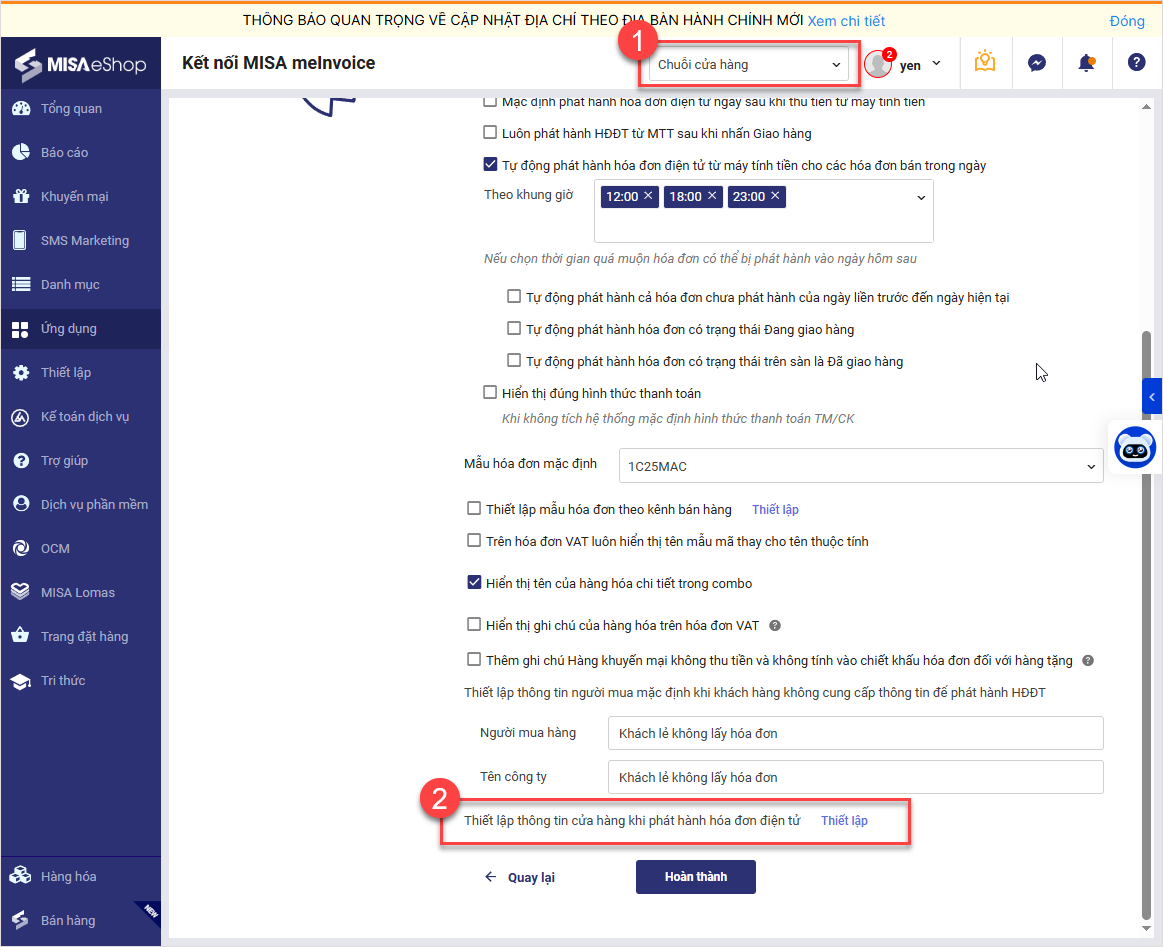Image resolution: width=1163 pixels, height=947 pixels.
Task: Click Thiết lập link for thông tin cửa hàng
Action: pyautogui.click(x=844, y=820)
